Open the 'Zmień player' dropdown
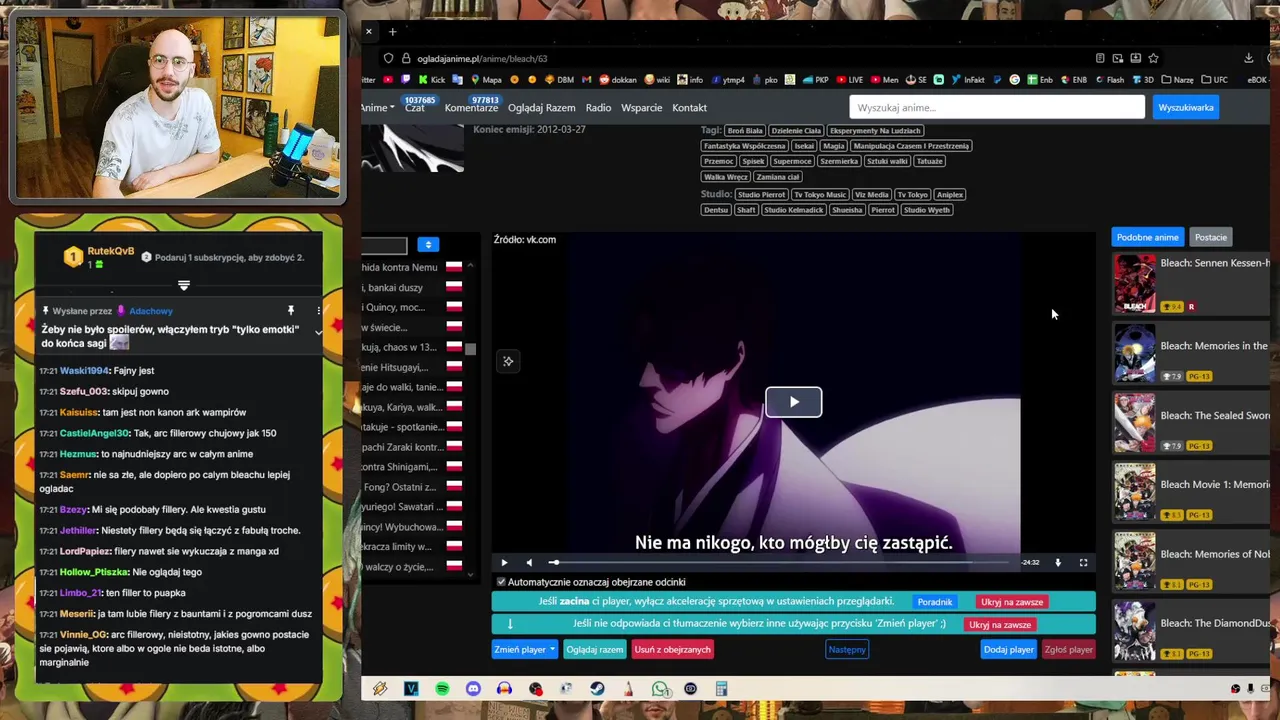 coord(524,649)
